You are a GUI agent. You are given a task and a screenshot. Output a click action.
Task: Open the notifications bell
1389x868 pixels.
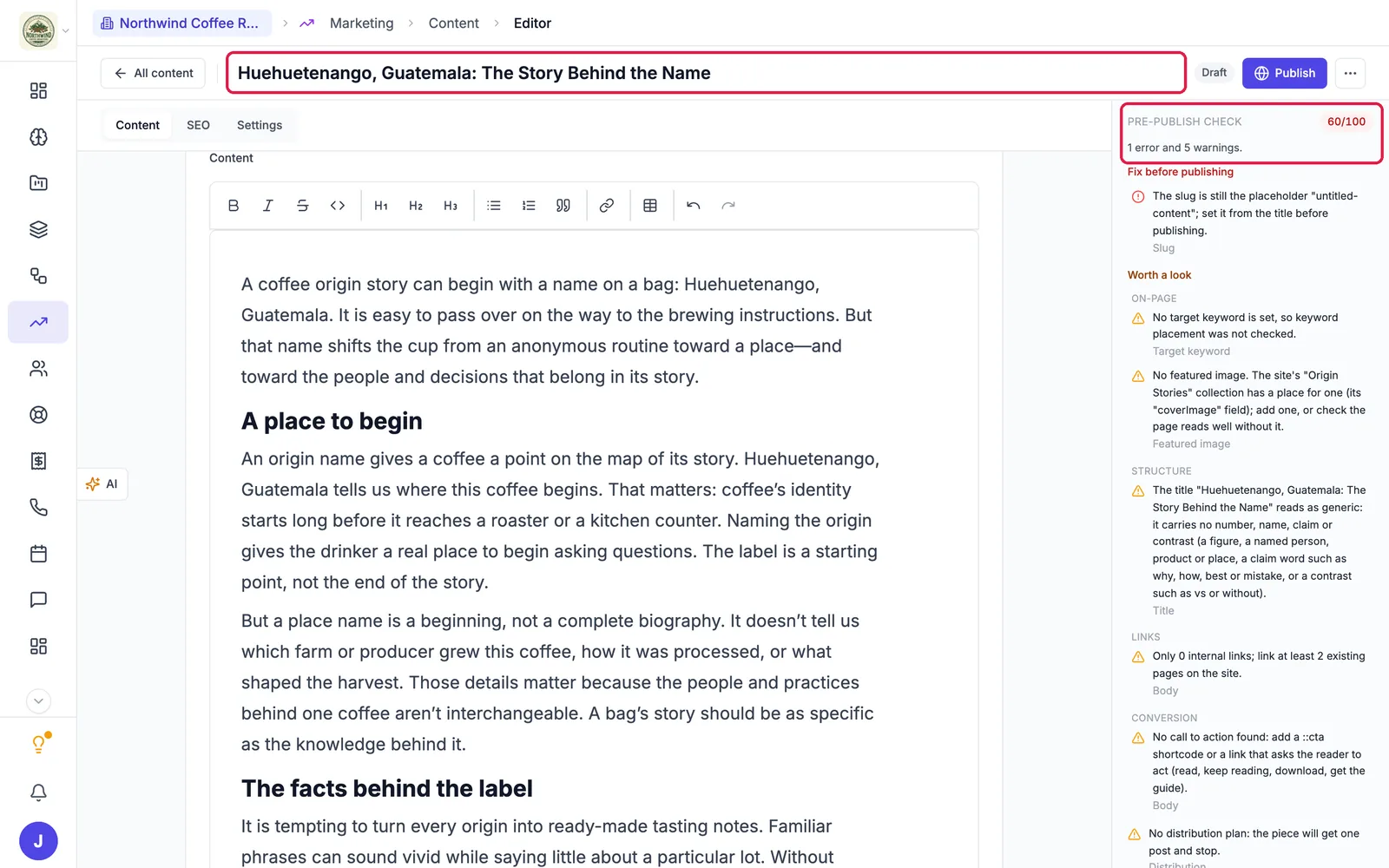pyautogui.click(x=38, y=792)
